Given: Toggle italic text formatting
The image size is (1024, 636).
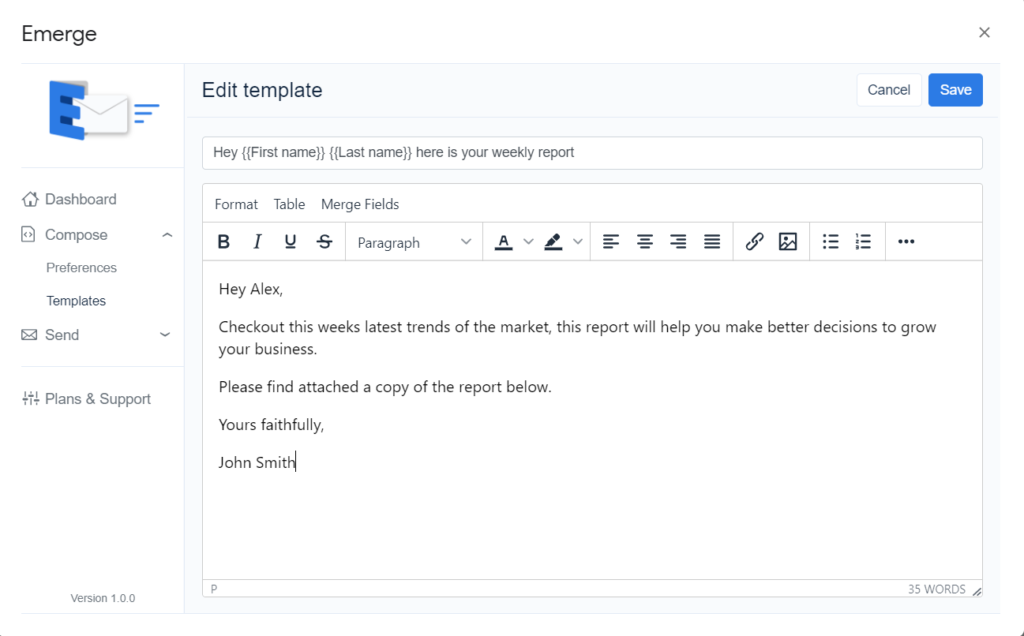Looking at the screenshot, I should (257, 242).
